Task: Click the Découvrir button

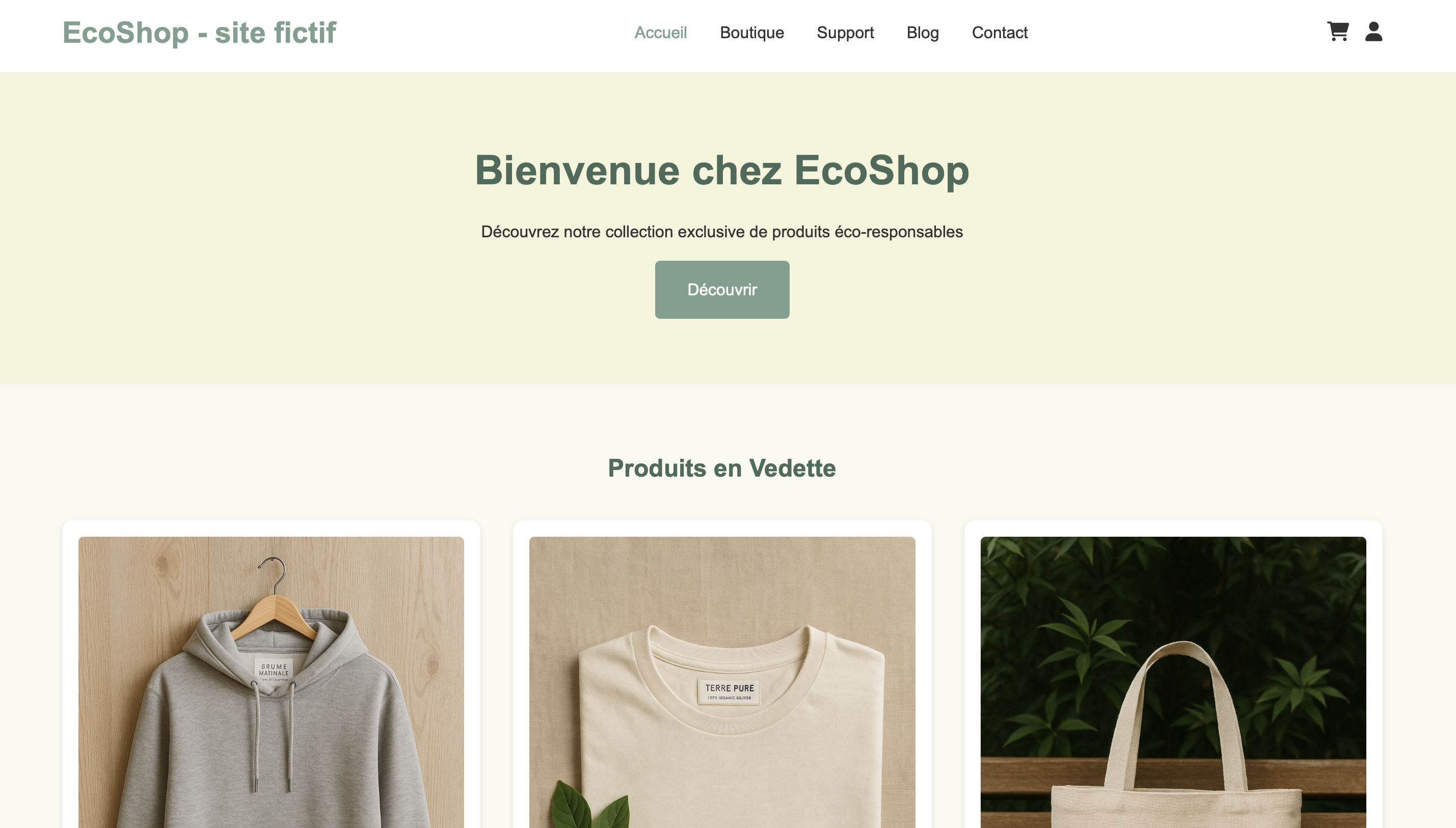Action: (x=722, y=289)
